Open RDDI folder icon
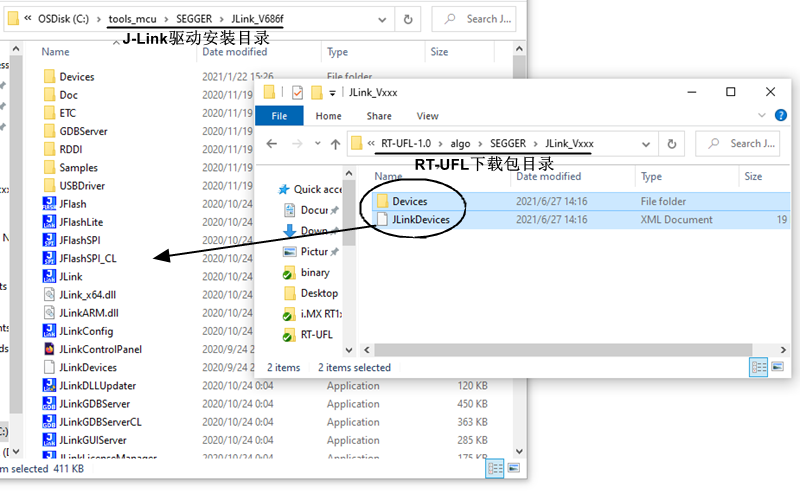Screen dimensions: 800x494 49,149
